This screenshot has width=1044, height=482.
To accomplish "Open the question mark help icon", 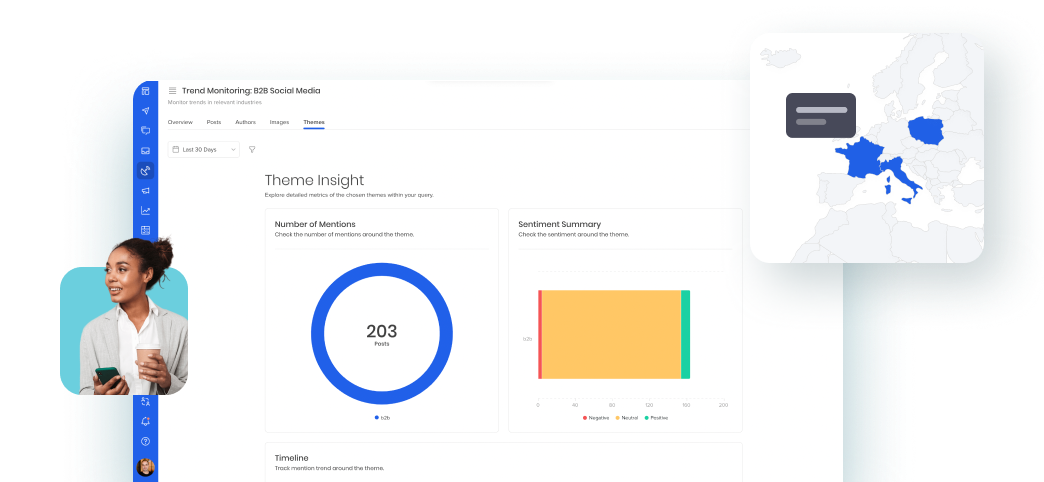I will [x=145, y=441].
